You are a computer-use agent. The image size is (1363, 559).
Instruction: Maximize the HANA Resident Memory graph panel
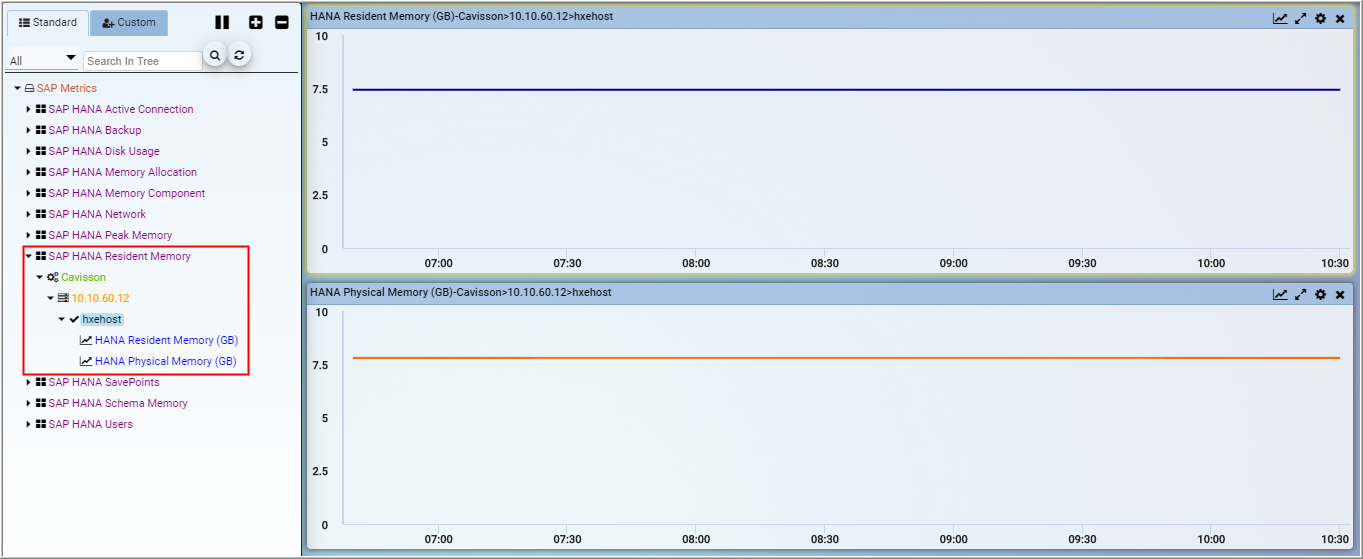[x=1301, y=18]
